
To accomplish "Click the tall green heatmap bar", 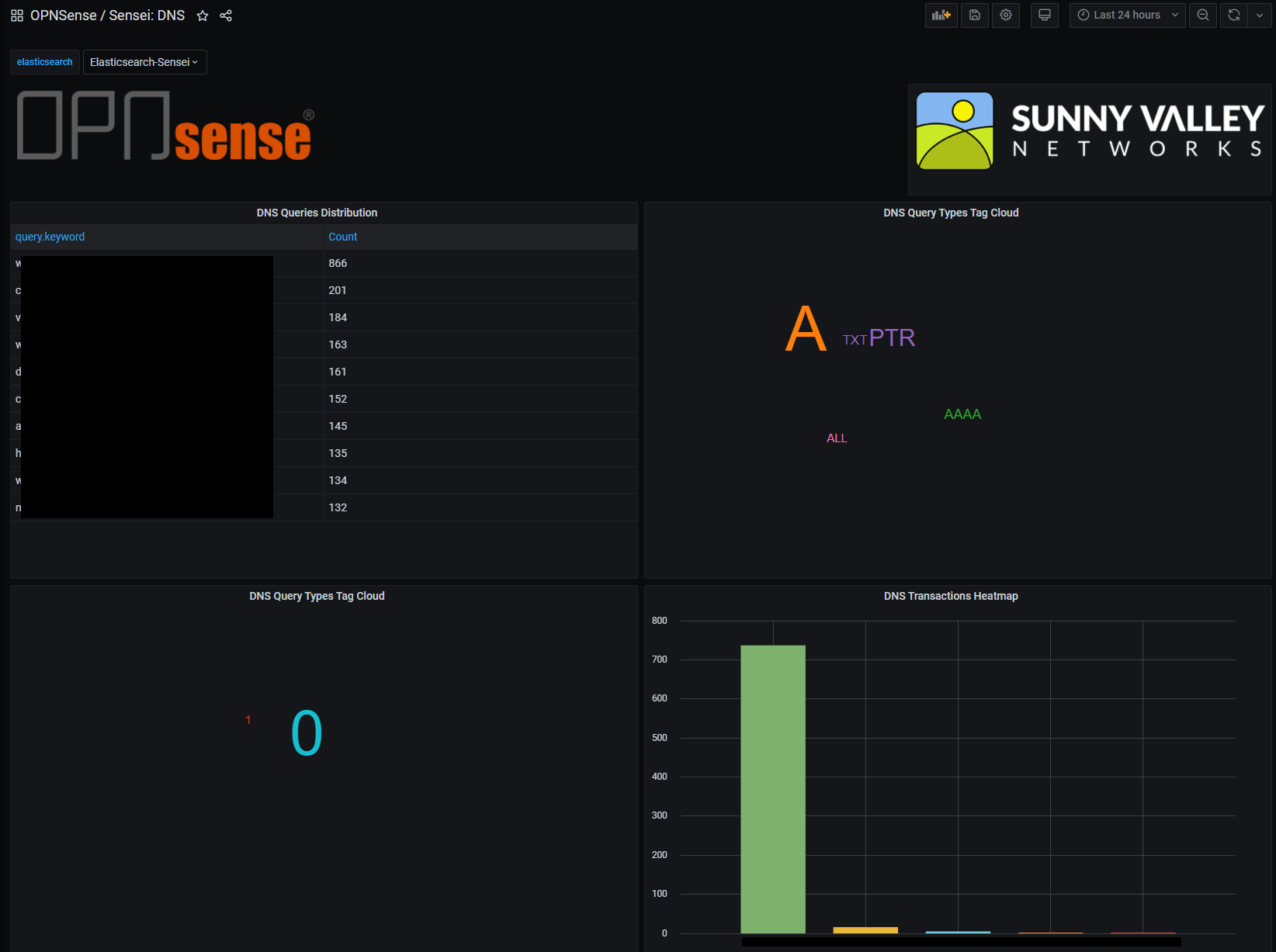I will (773, 789).
